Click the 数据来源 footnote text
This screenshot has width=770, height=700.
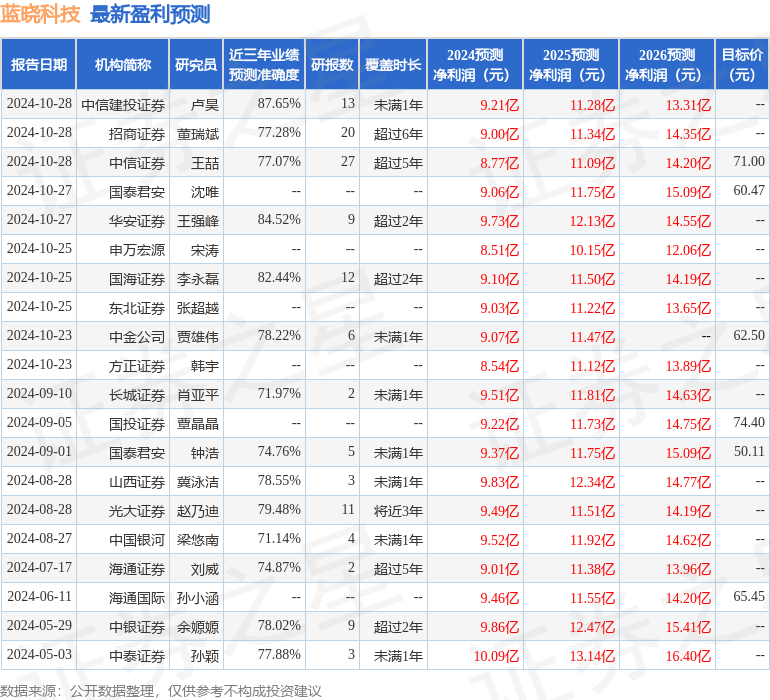[161, 691]
